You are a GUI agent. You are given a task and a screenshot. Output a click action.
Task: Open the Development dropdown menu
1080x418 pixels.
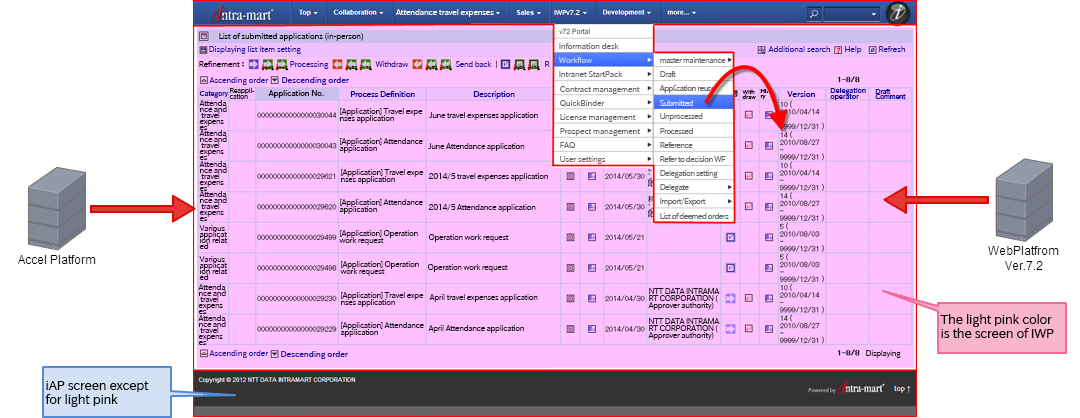click(626, 12)
